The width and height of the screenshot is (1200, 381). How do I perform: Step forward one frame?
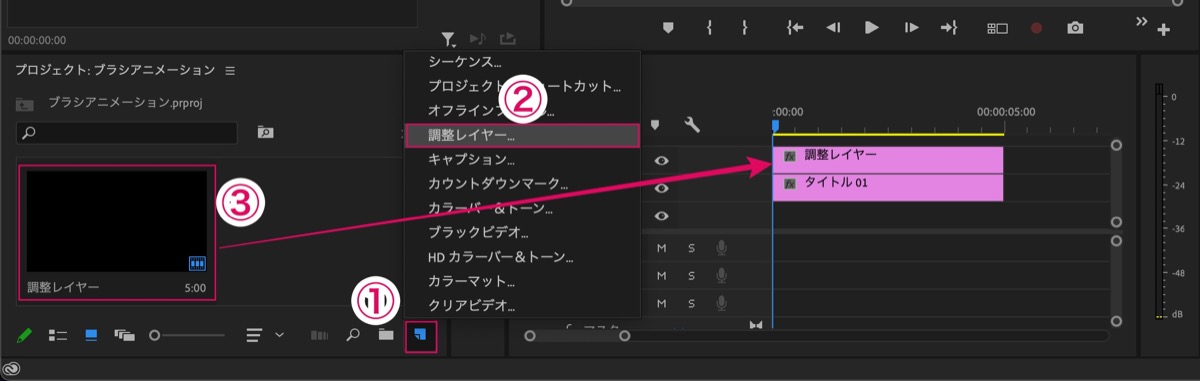[x=911, y=28]
